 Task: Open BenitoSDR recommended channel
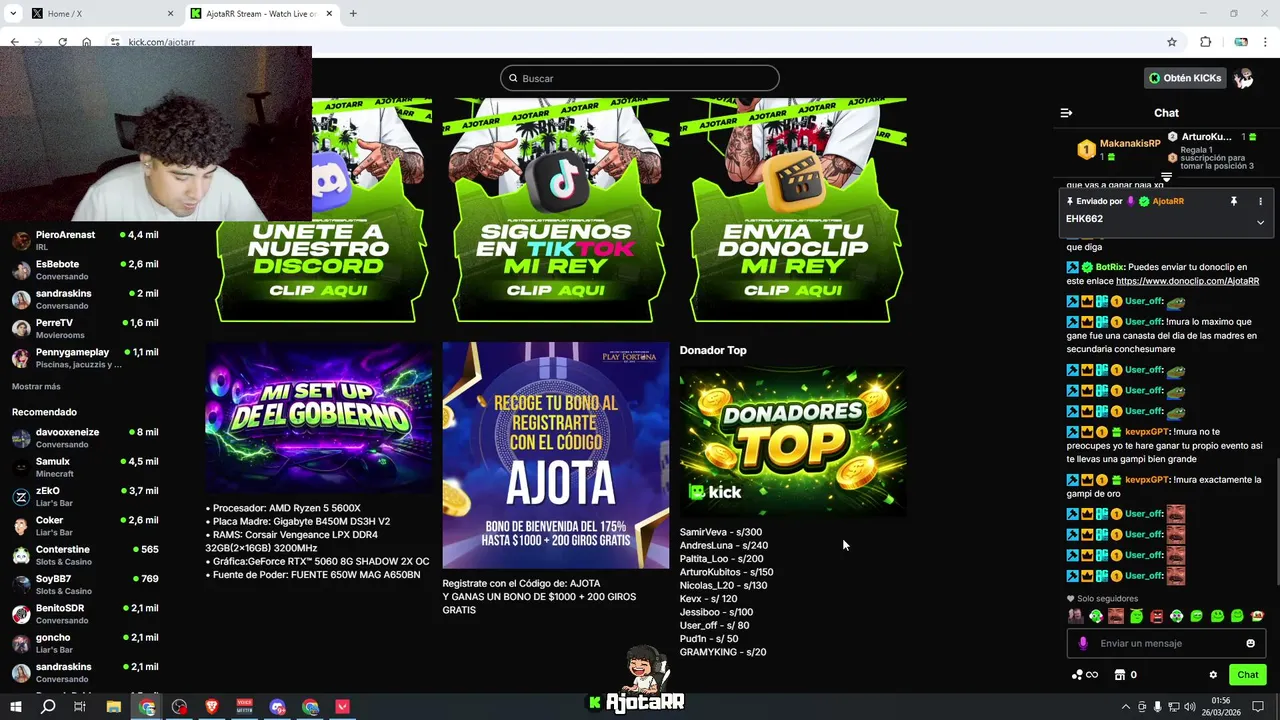pyautogui.click(x=86, y=614)
